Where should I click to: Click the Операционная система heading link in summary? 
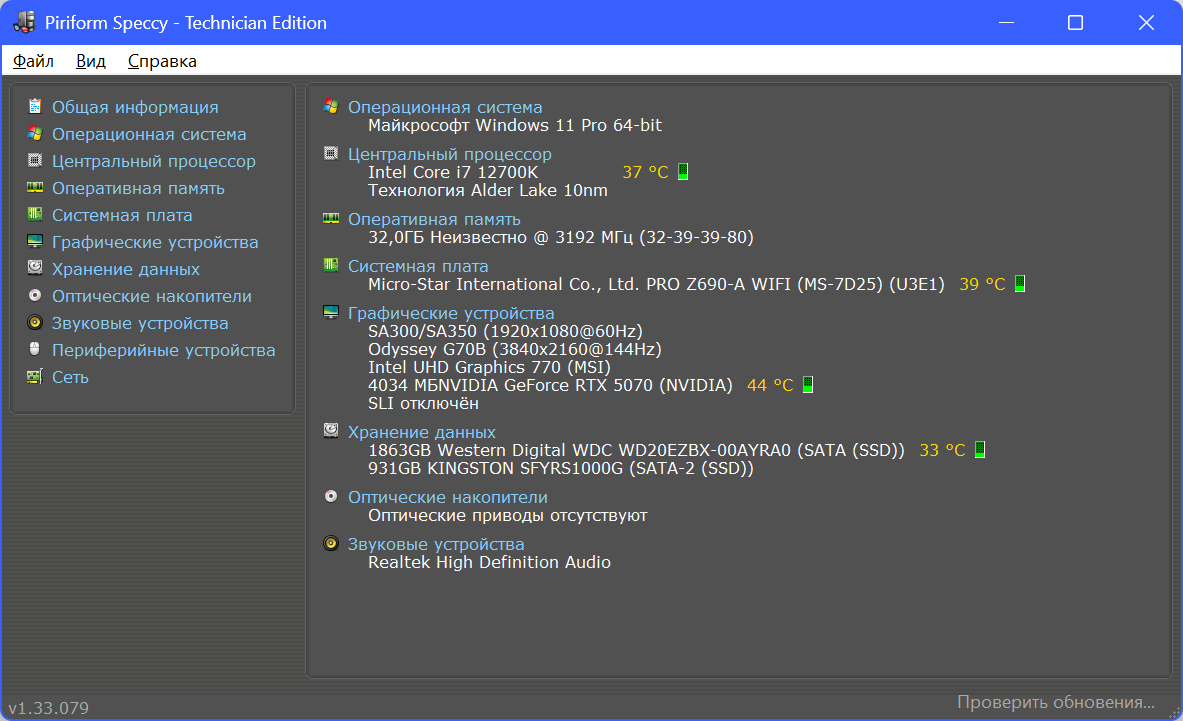[x=445, y=107]
